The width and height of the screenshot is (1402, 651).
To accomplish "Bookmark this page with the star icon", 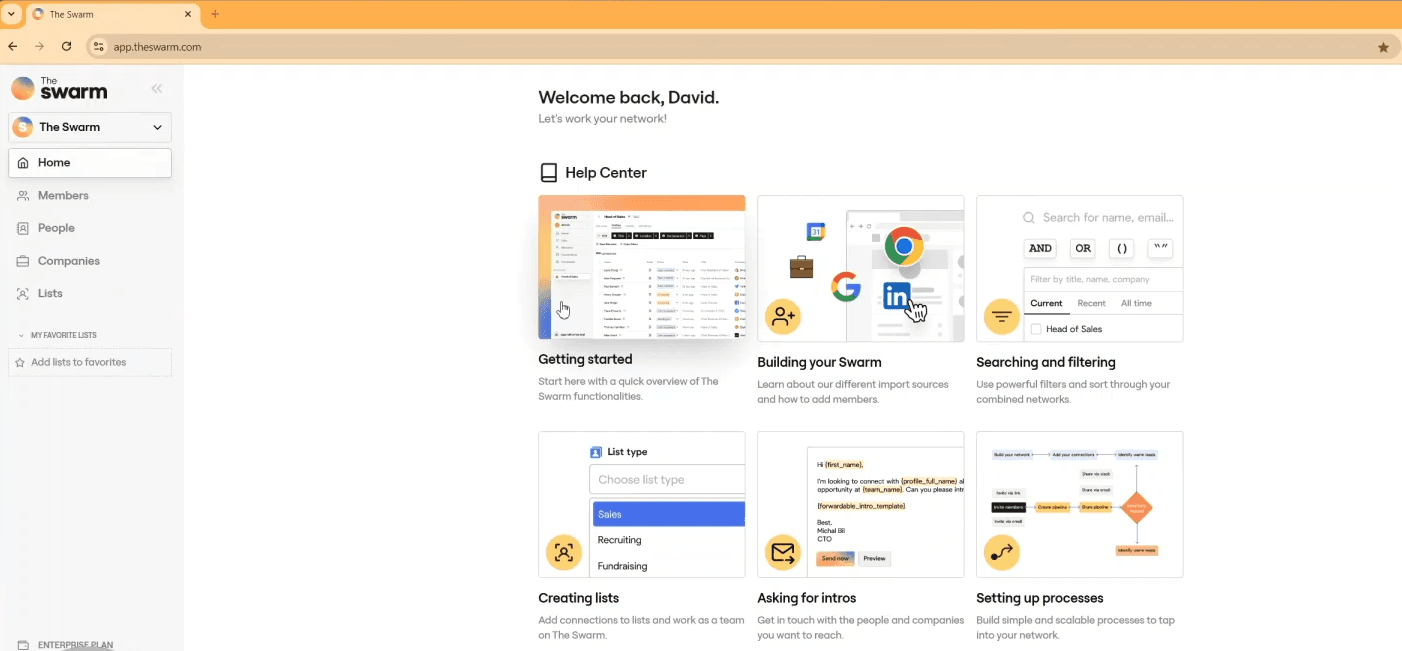I will coord(1383,47).
